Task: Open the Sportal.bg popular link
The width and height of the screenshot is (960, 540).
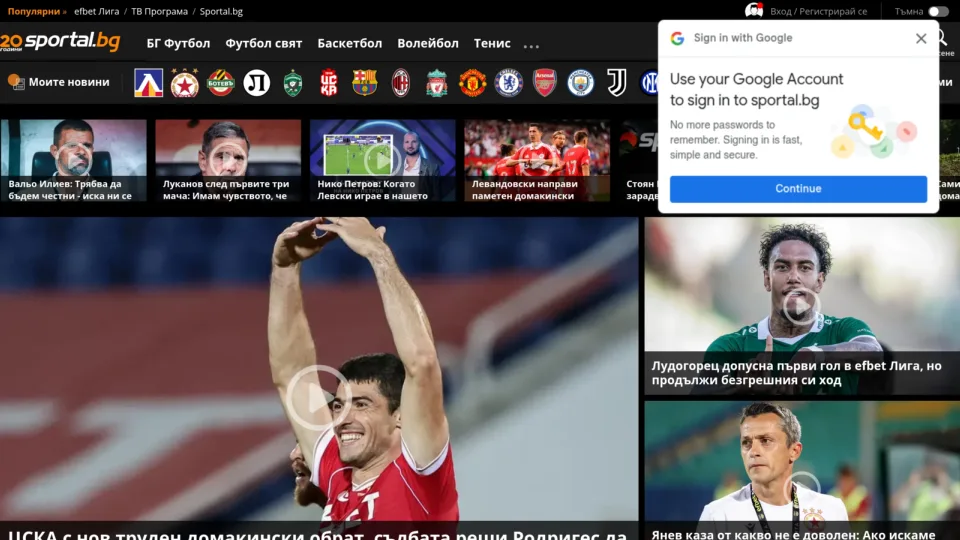Action: pyautogui.click(x=221, y=11)
